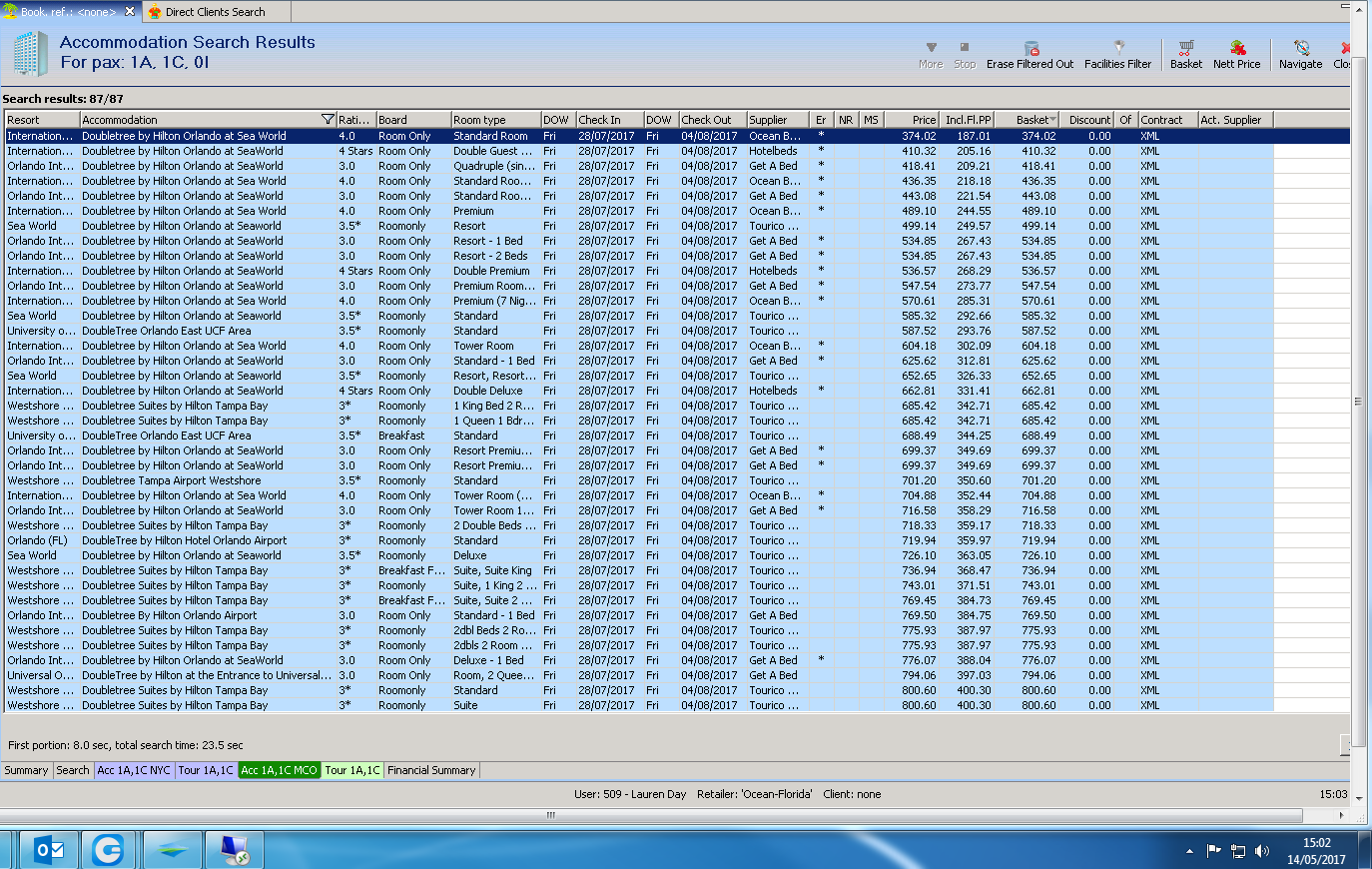
Task: Click the 719.94 value in Price column
Action: 919,540
